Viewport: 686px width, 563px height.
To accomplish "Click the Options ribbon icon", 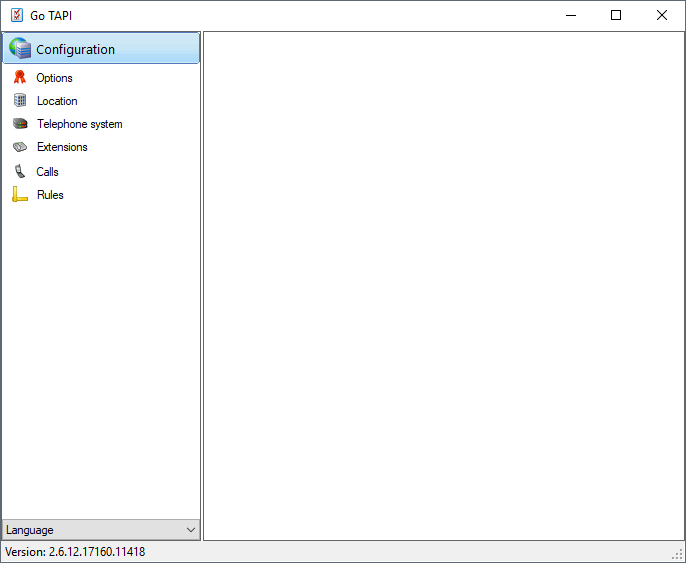I will pos(20,77).
